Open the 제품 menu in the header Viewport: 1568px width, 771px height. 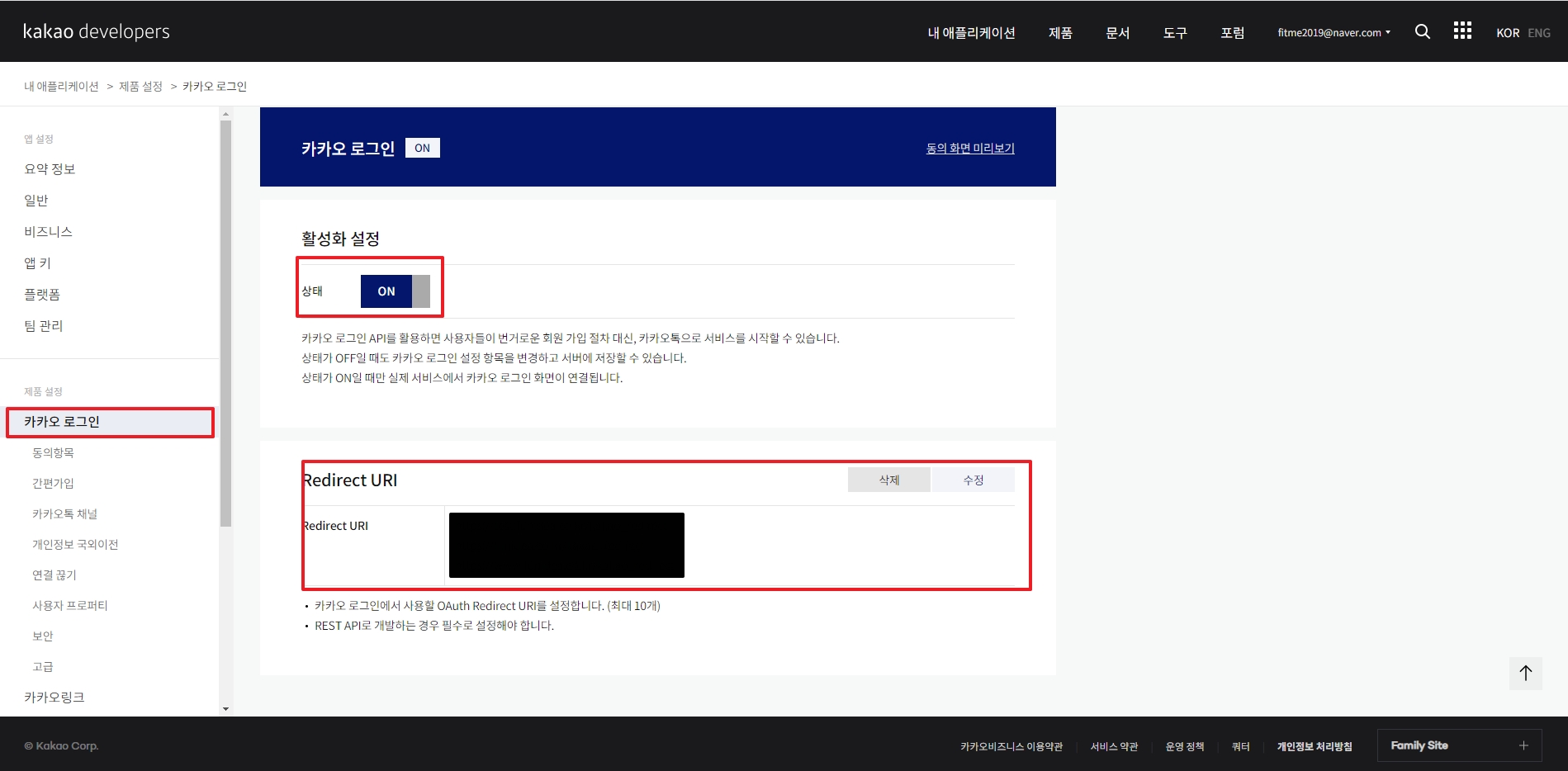pyautogui.click(x=1060, y=33)
